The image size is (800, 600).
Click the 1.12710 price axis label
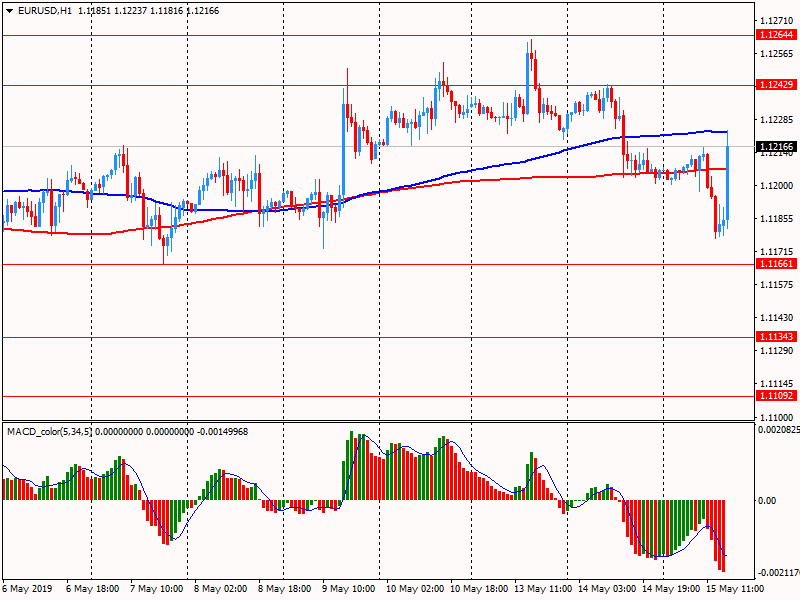click(x=776, y=20)
